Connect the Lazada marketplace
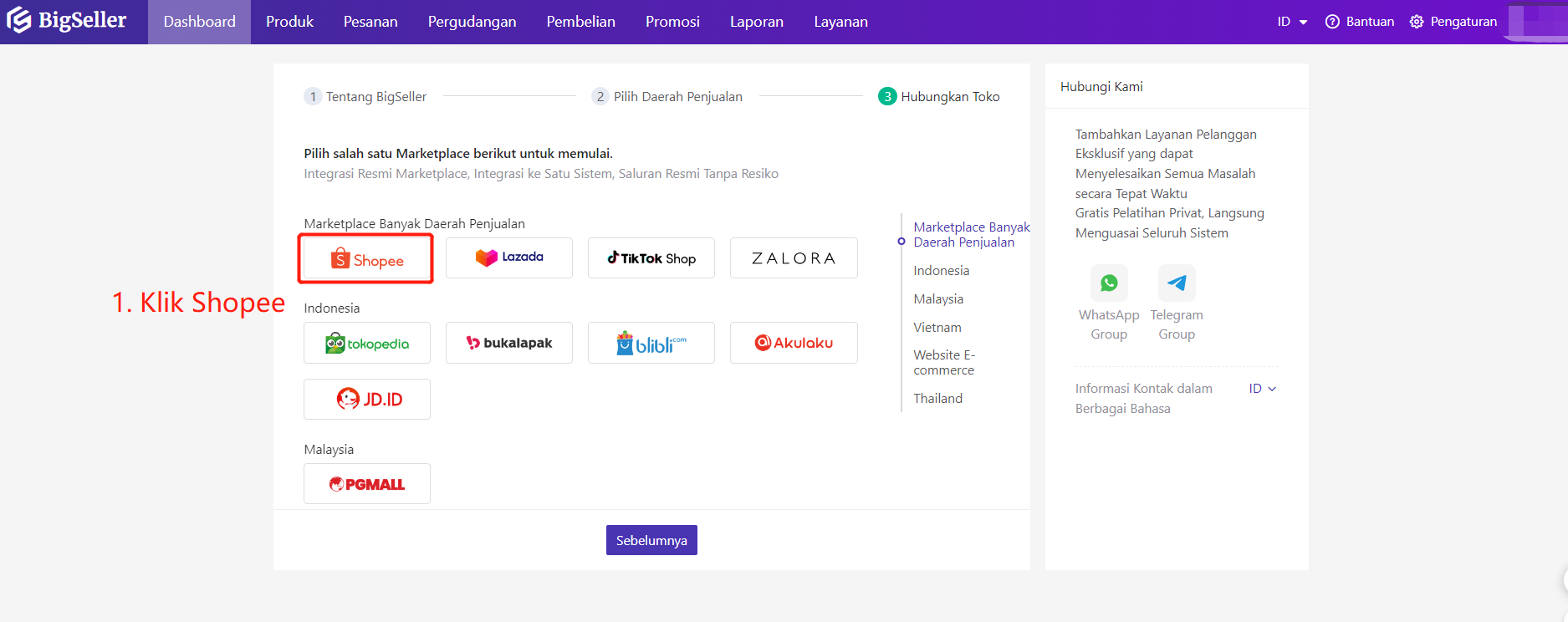Viewport: 1568px width, 622px height. (509, 257)
